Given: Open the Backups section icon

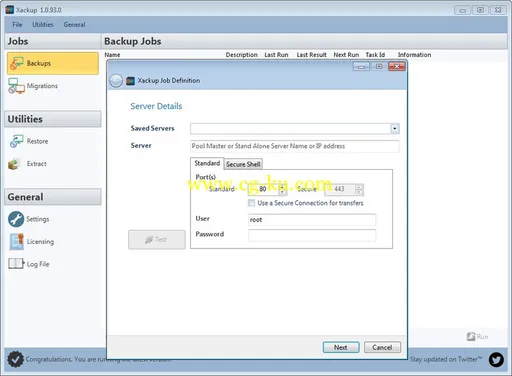Looking at the screenshot, I should pos(16,63).
